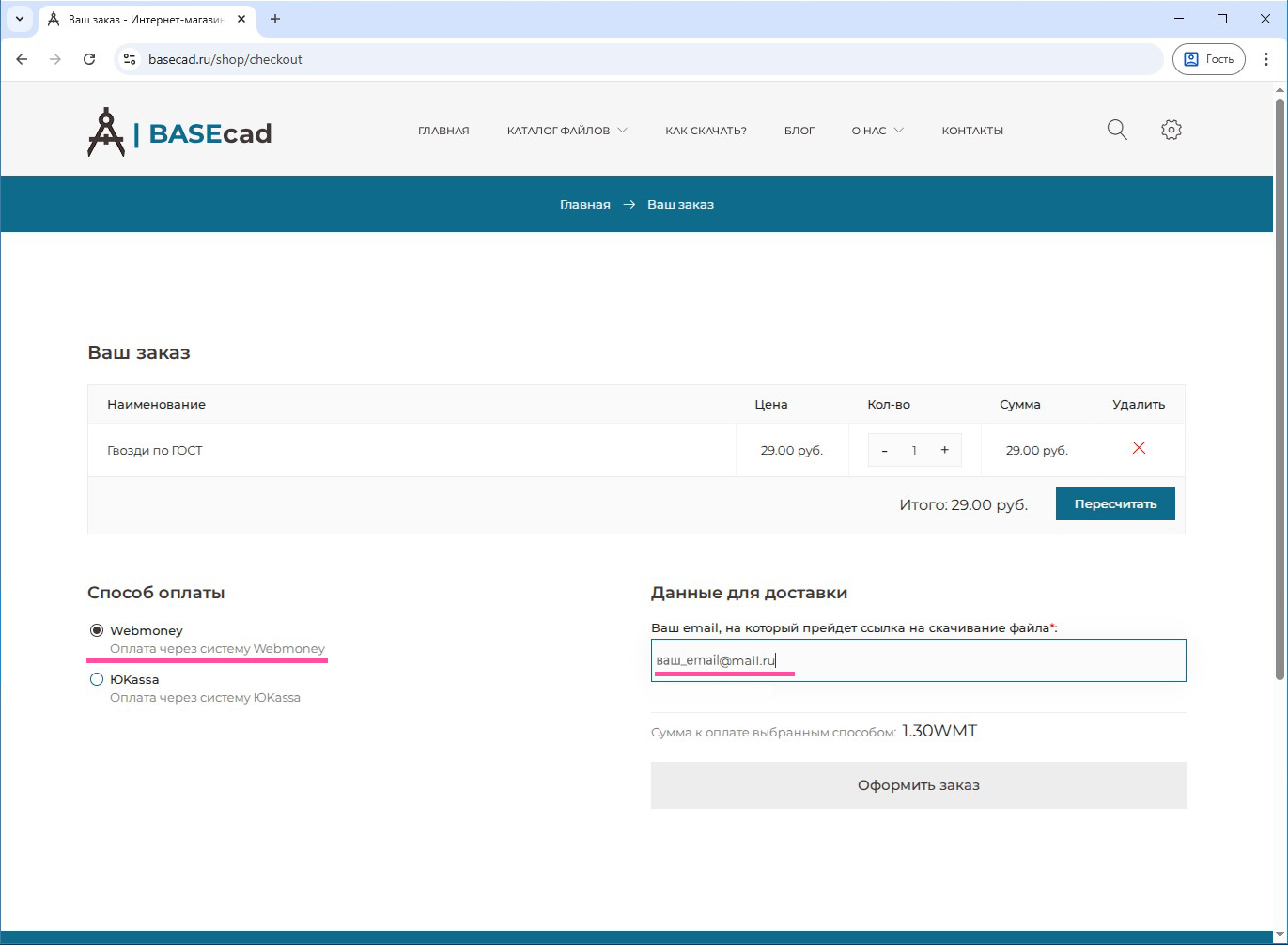The width and height of the screenshot is (1288, 945).
Task: Open a new browser tab with plus
Action: 275,19
